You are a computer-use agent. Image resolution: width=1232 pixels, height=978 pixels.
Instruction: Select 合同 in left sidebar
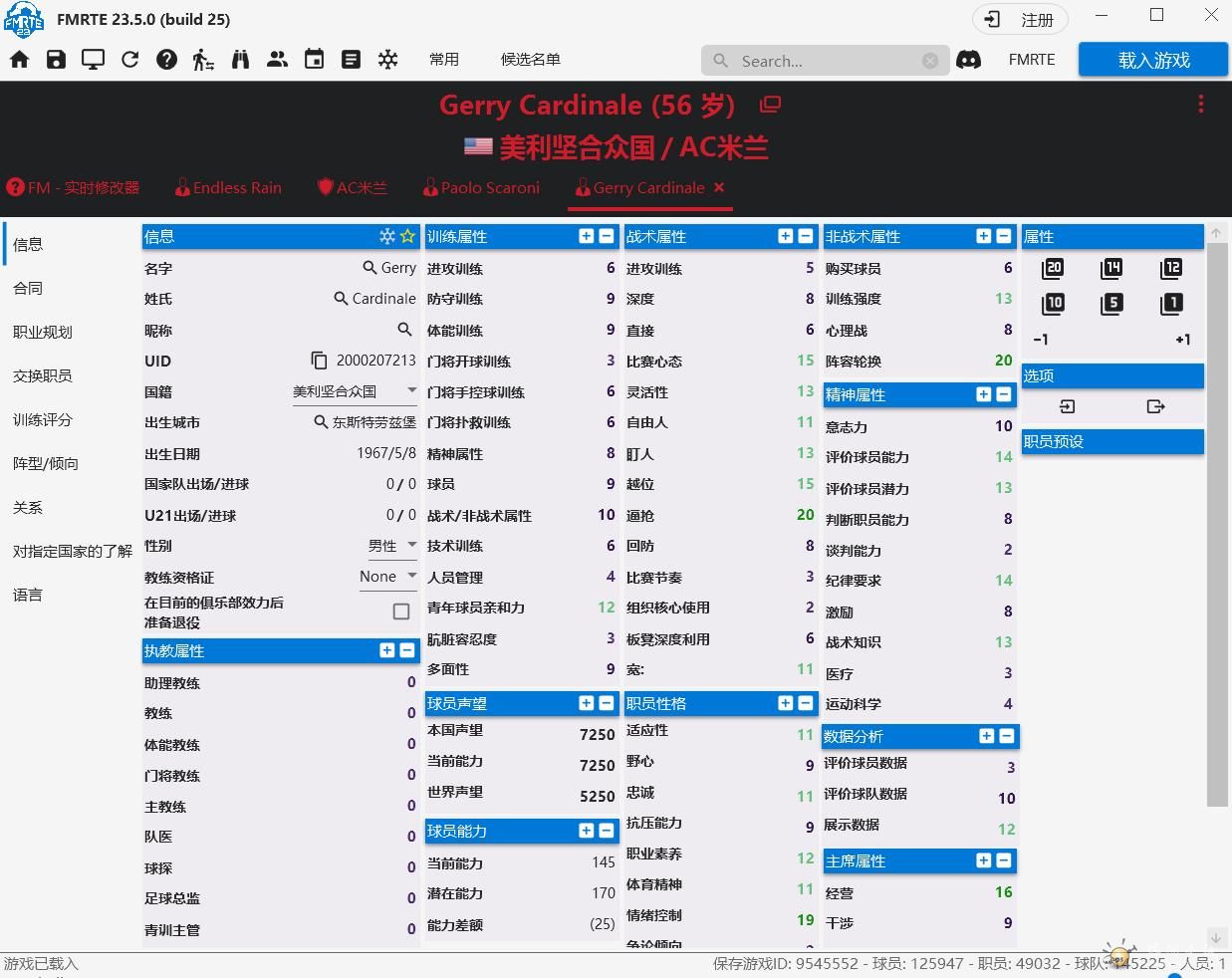coord(28,288)
